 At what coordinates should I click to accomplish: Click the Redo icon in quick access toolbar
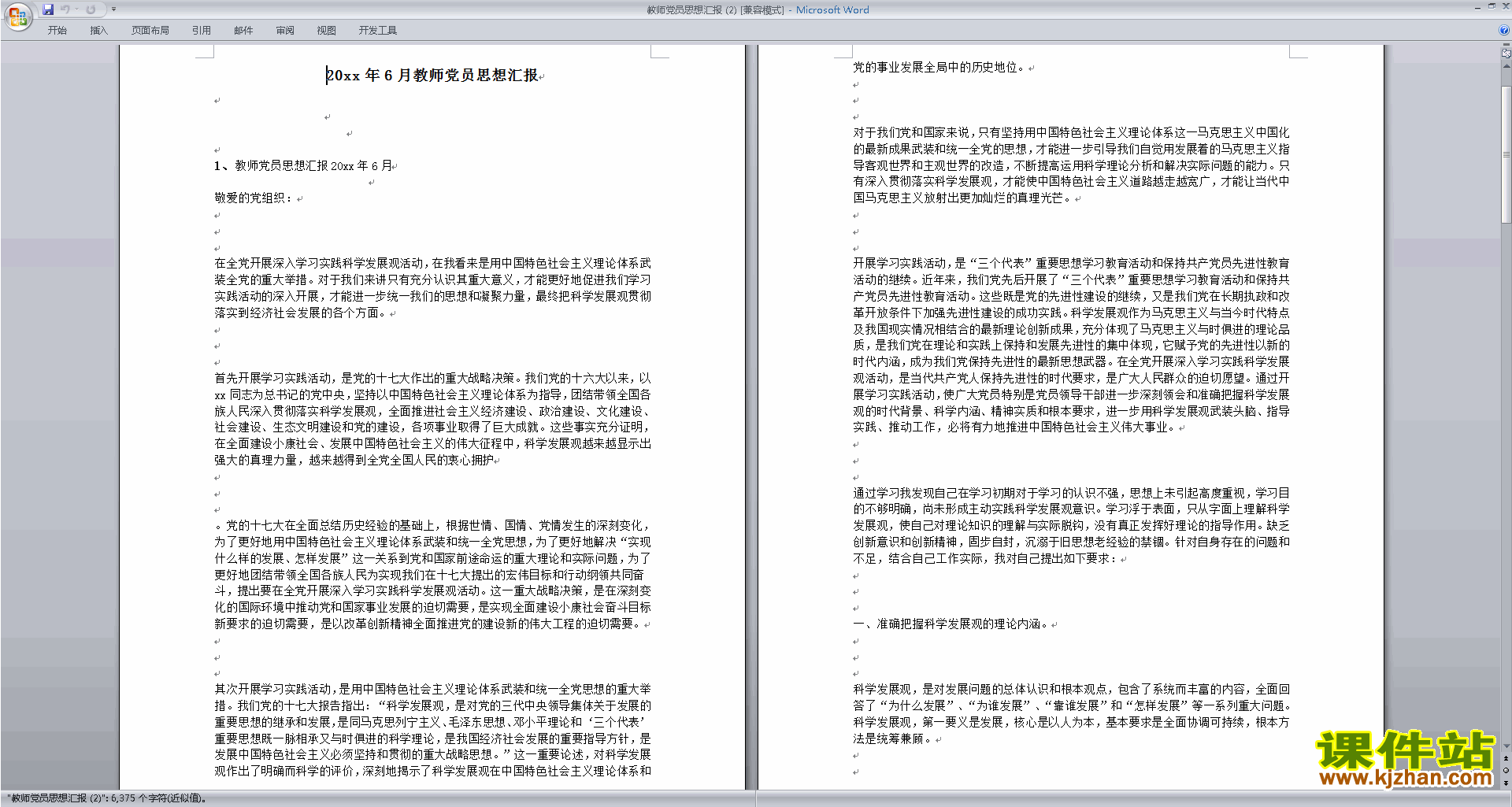pos(91,9)
